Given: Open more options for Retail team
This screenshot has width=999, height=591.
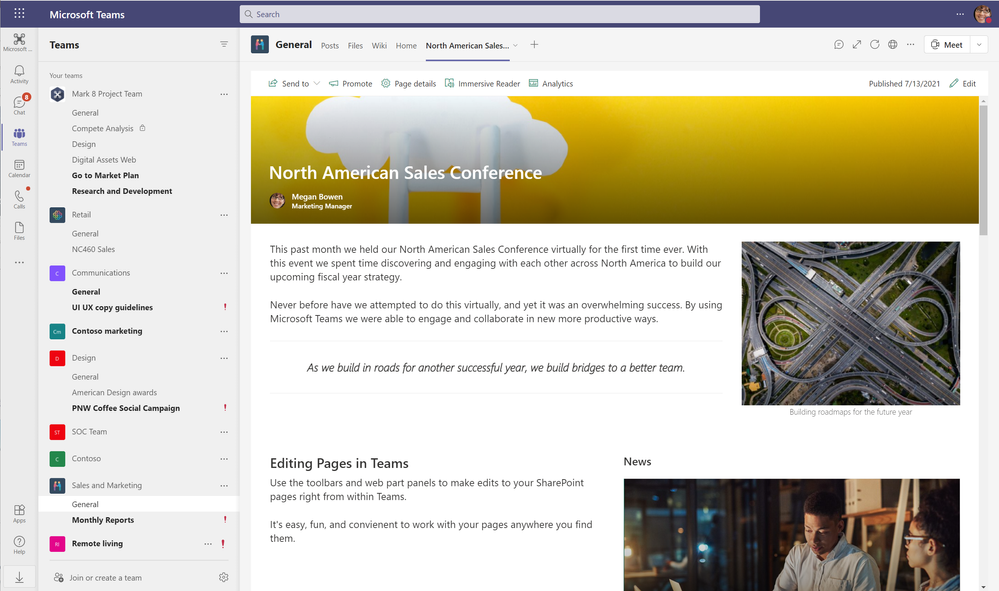Looking at the screenshot, I should [224, 215].
